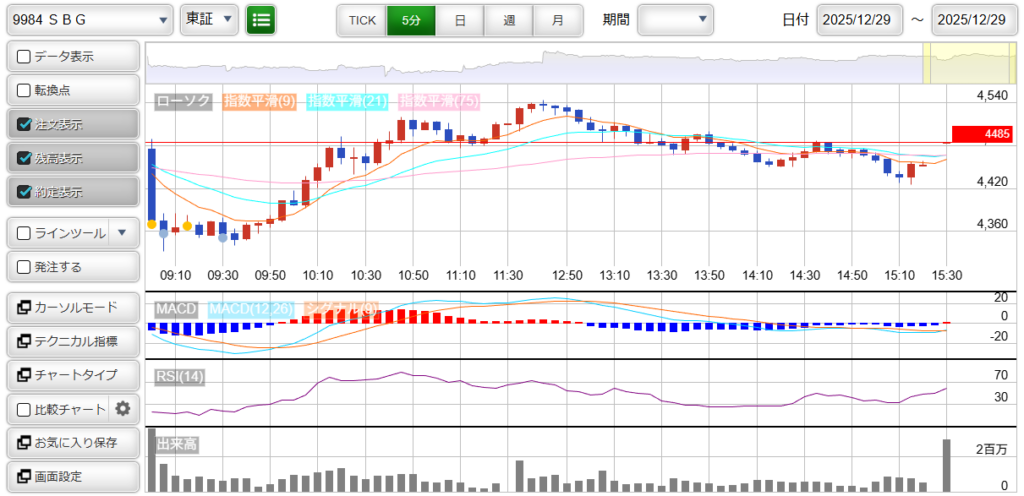The height and width of the screenshot is (496, 1024).
Task: Click お気に入り保存 to save favorite
Action: click(x=73, y=442)
